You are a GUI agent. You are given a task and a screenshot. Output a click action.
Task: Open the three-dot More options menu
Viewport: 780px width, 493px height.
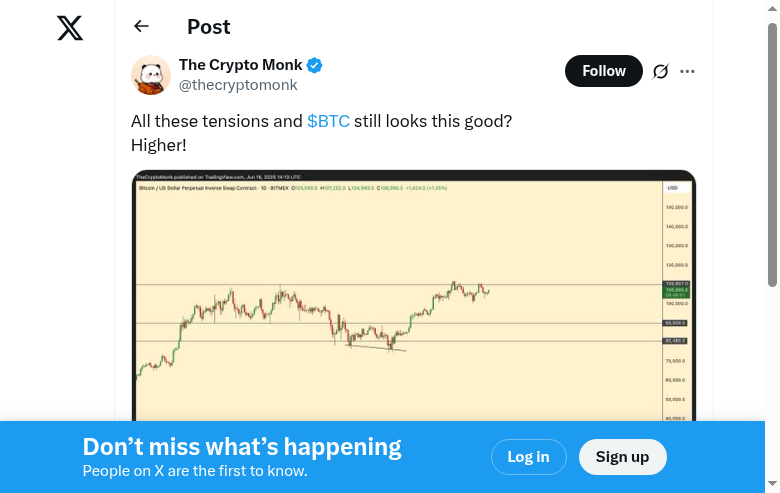point(687,71)
